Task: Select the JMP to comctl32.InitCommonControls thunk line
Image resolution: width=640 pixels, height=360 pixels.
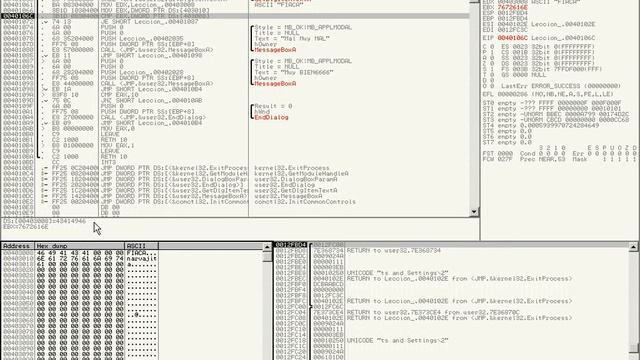Action: [x=173, y=202]
